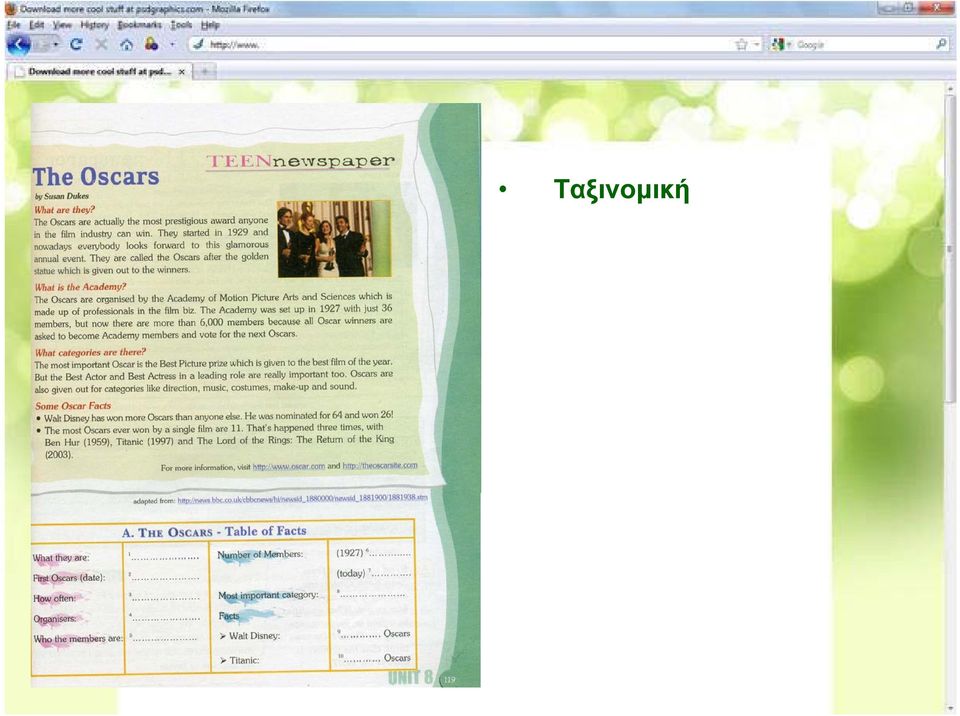Click the 'Walt Disney:' facts entry
The image size is (960, 716).
pos(250,636)
